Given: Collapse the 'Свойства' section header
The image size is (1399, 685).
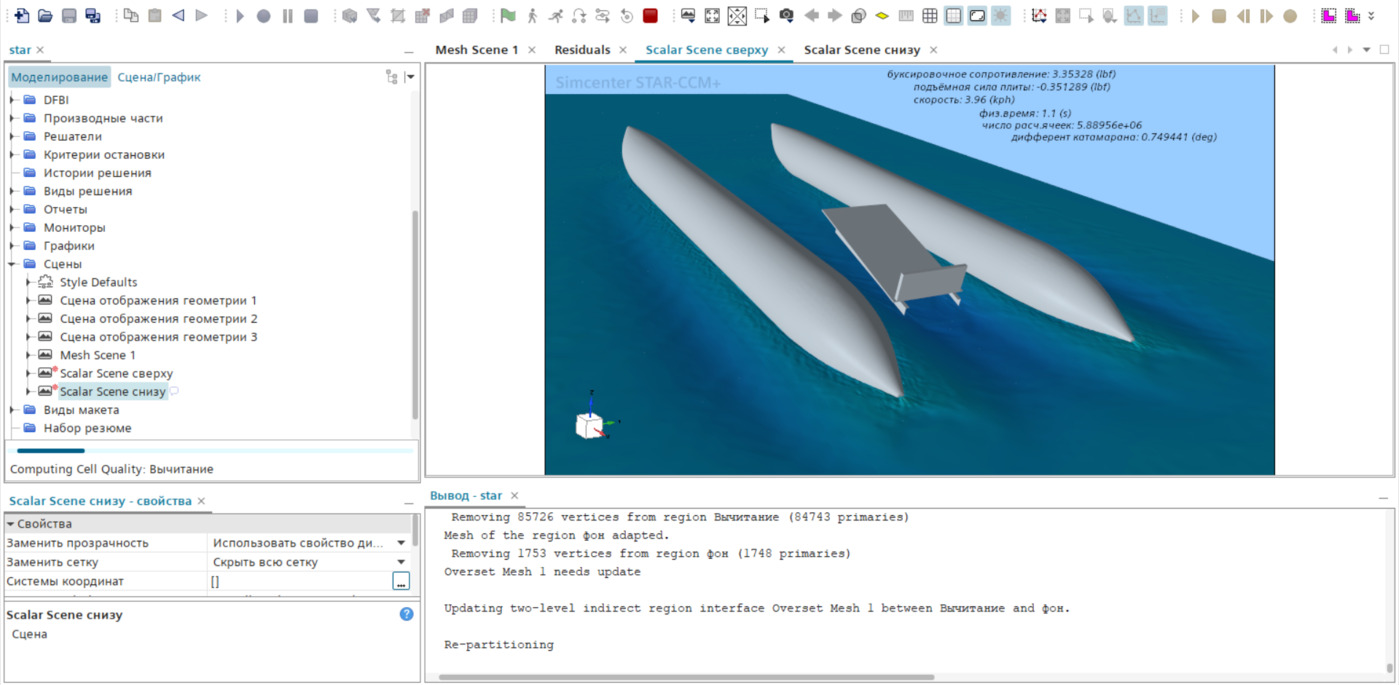Looking at the screenshot, I should coord(11,524).
